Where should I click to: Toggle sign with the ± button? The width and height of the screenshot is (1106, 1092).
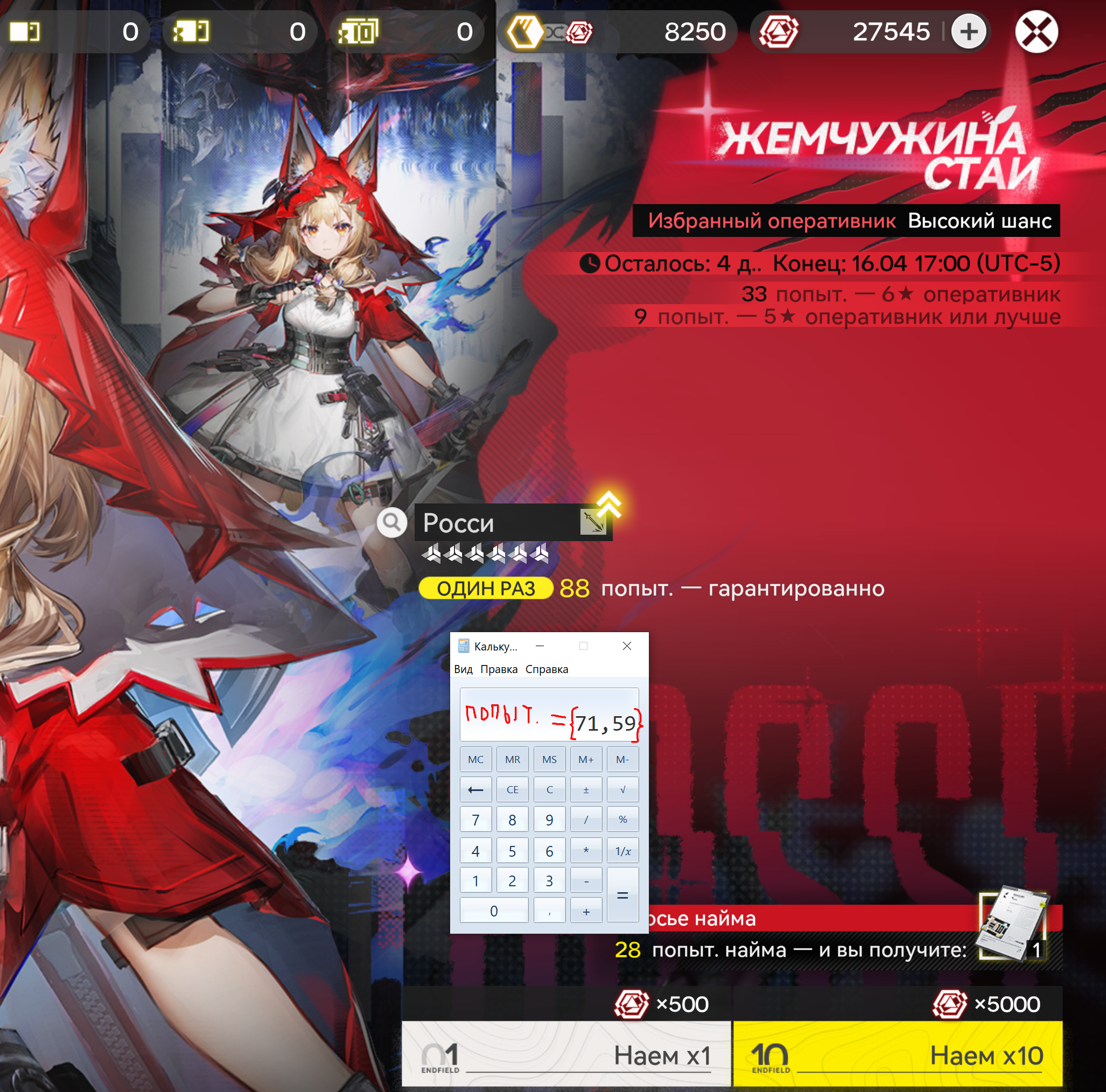click(586, 790)
